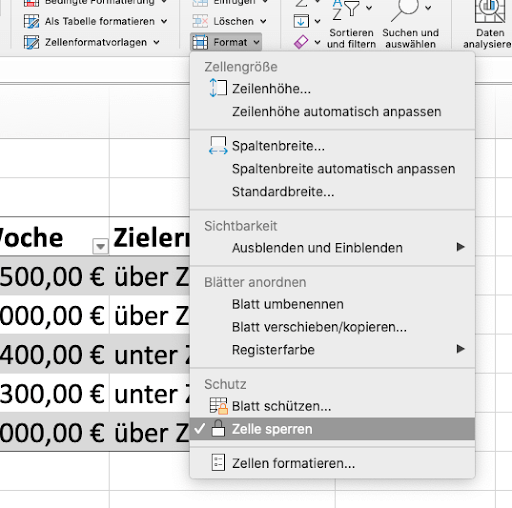Click the Format ribbon icon
Viewport: 512px width, 508px height.
coord(200,42)
